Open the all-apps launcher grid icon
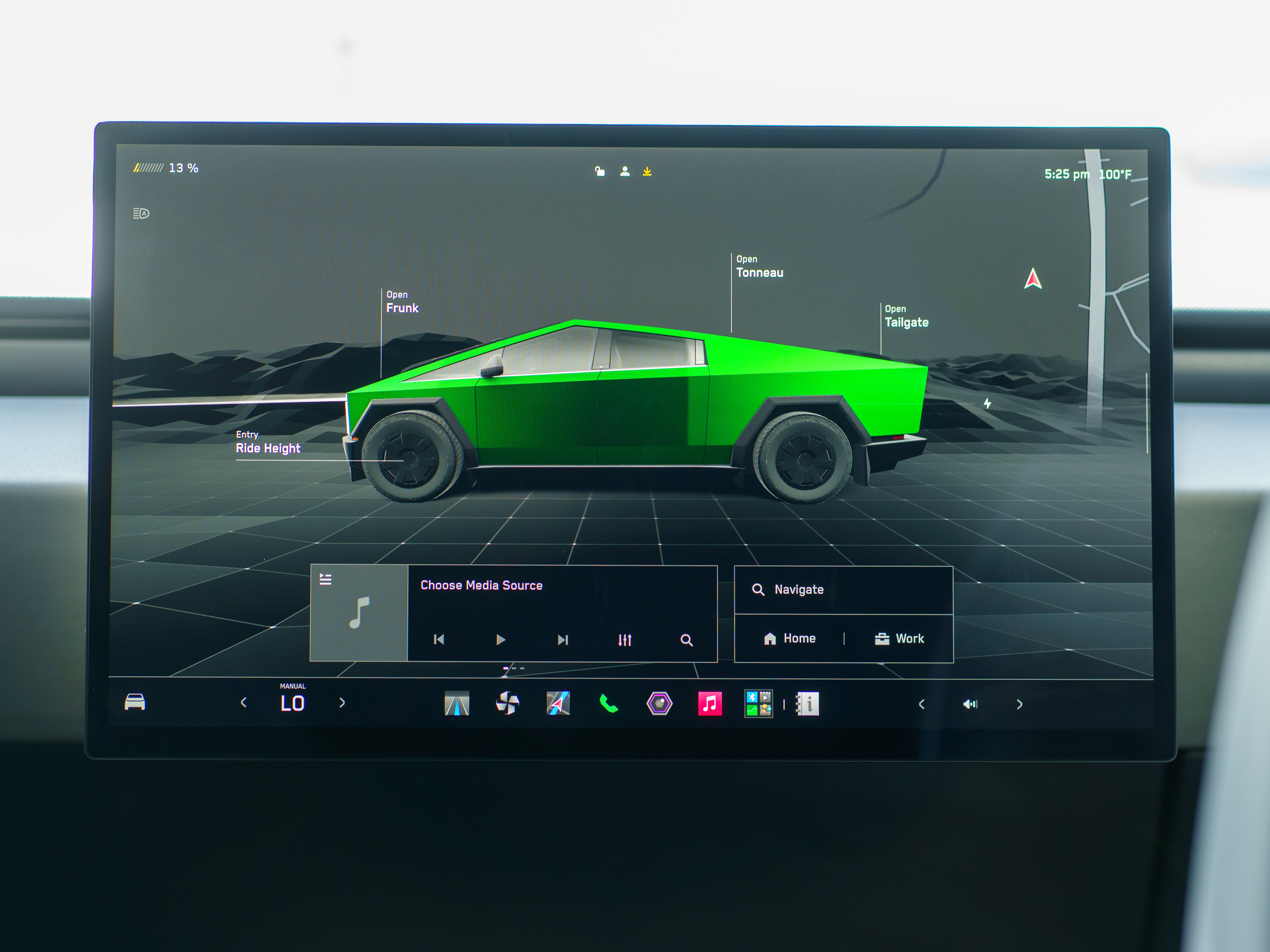 click(758, 703)
